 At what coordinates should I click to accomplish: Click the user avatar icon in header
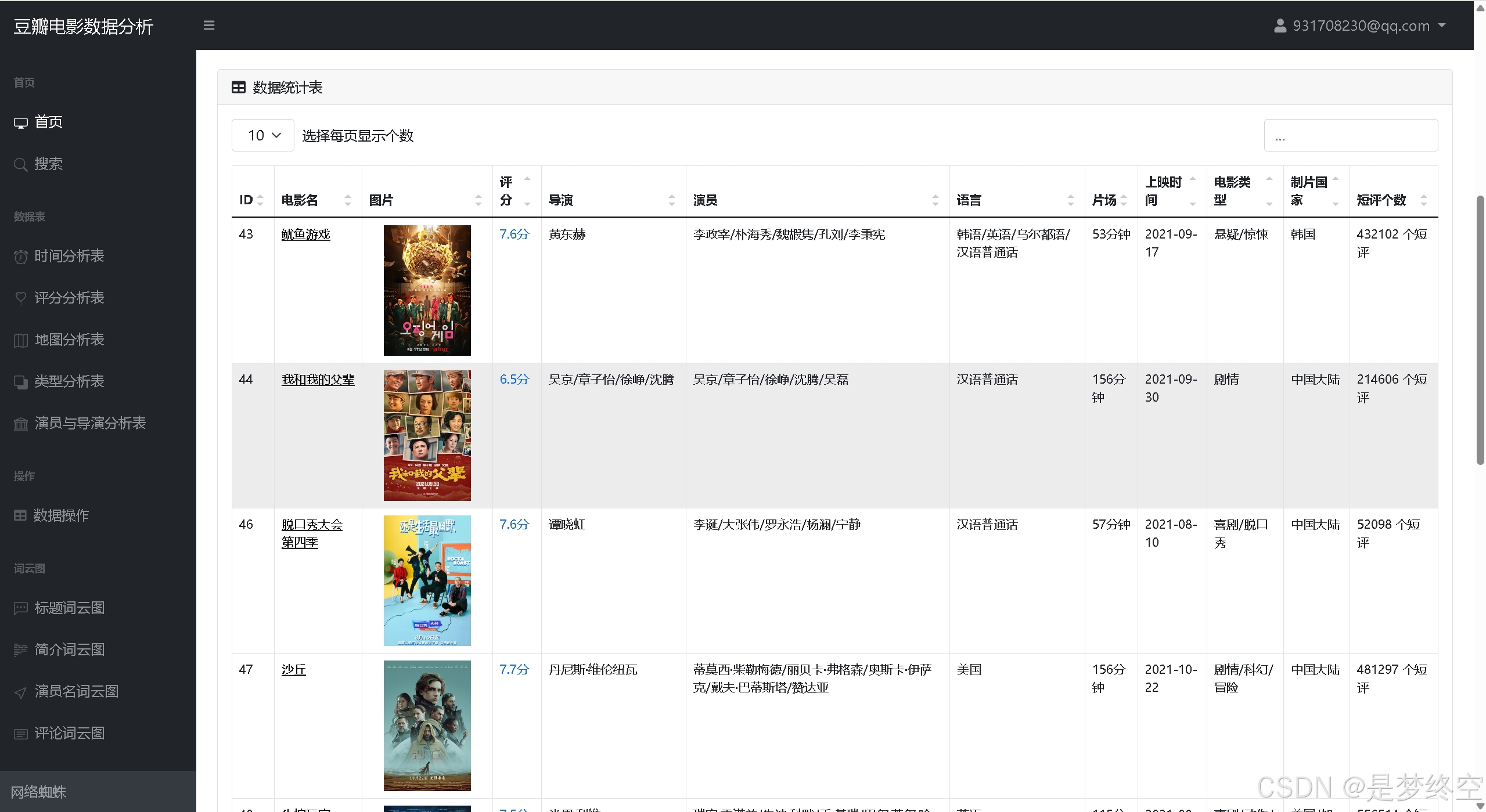[x=1280, y=26]
